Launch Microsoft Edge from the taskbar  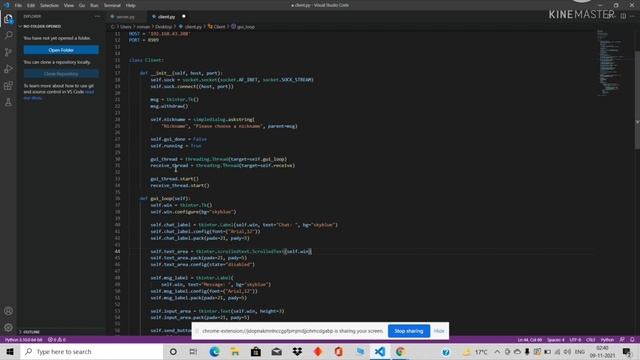coord(214,351)
